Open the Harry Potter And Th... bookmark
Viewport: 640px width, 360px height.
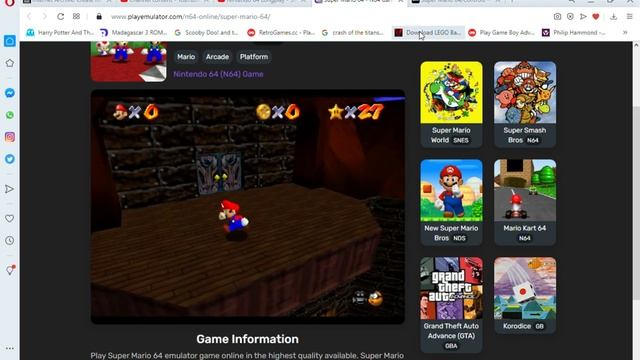(60, 32)
